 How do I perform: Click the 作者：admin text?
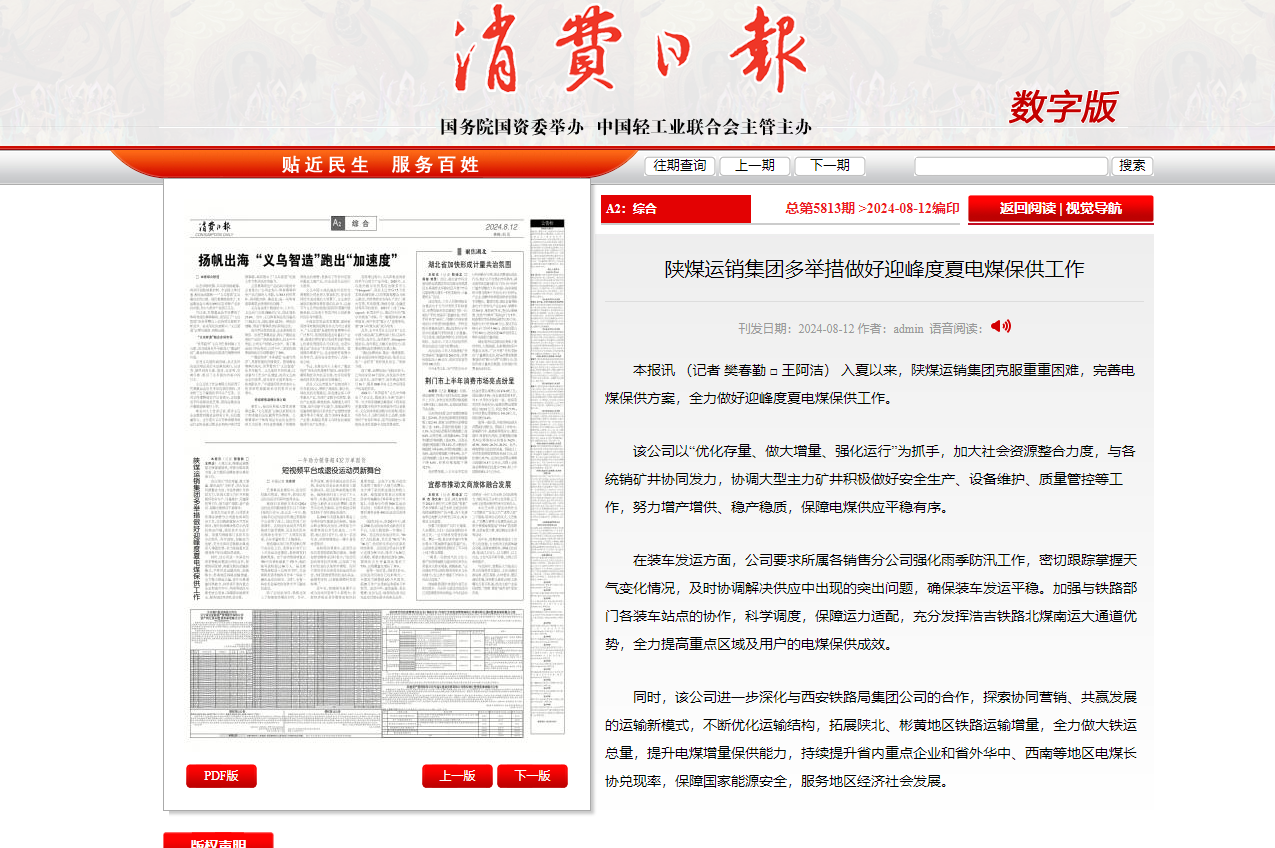tap(890, 328)
